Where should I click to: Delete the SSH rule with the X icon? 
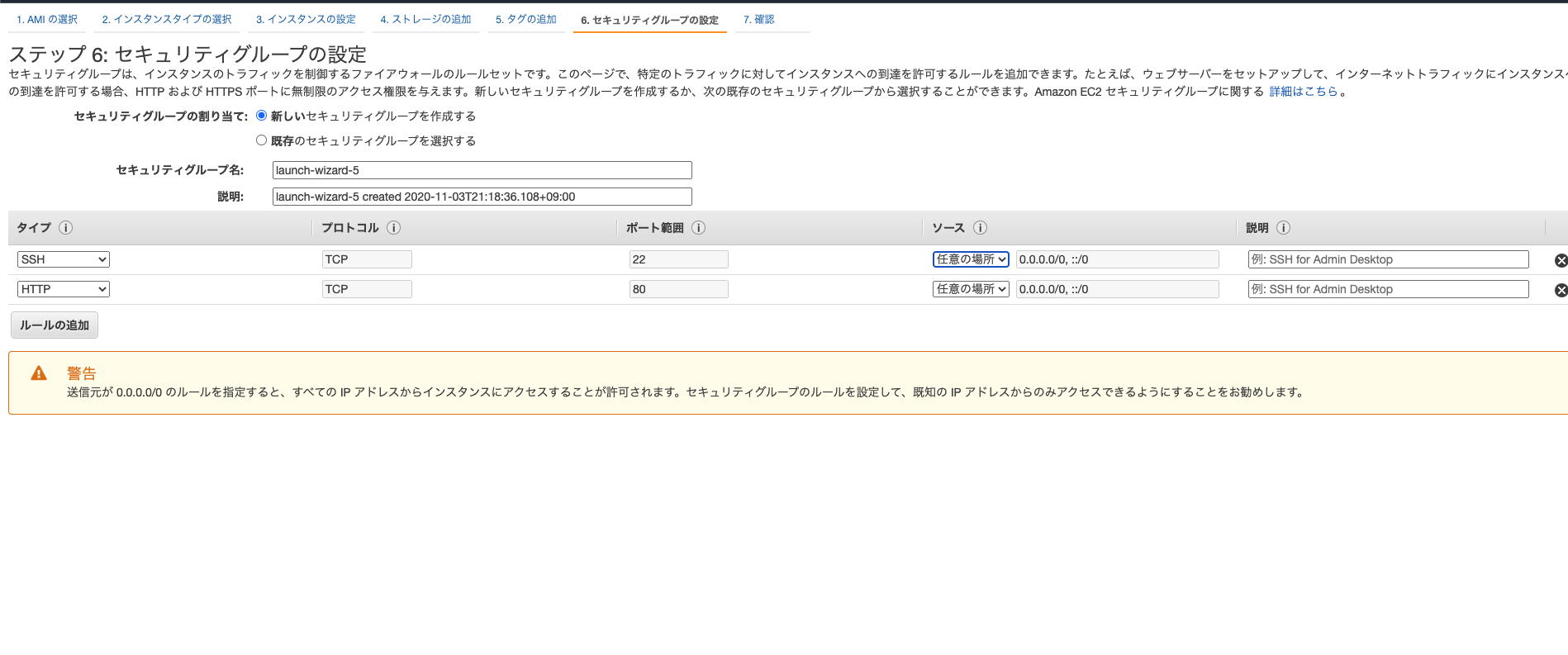(1561, 260)
